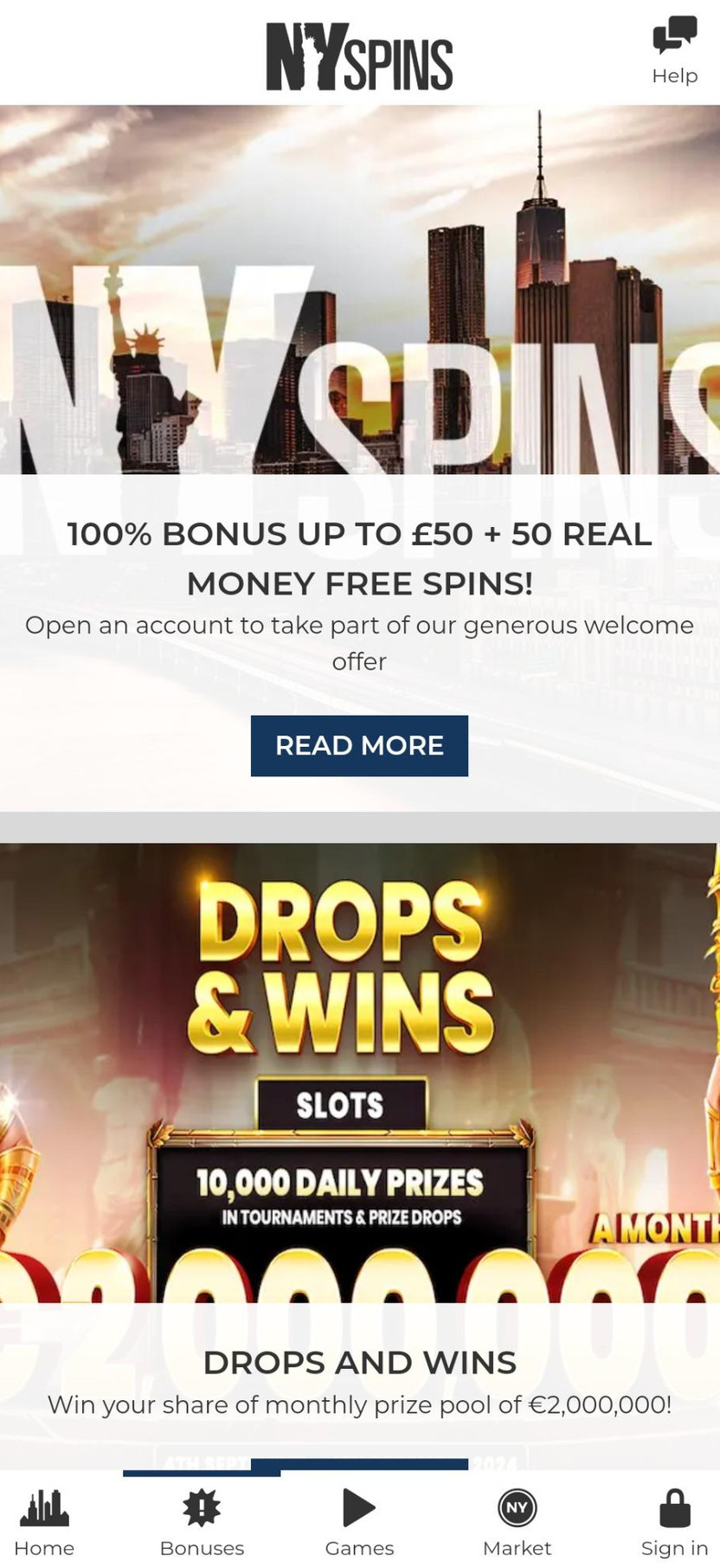
Task: Click the READ MORE button
Action: pos(359,745)
